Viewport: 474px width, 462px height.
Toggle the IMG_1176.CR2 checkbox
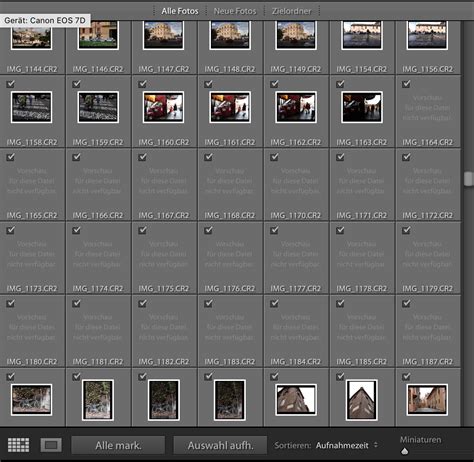pyautogui.click(x=208, y=230)
